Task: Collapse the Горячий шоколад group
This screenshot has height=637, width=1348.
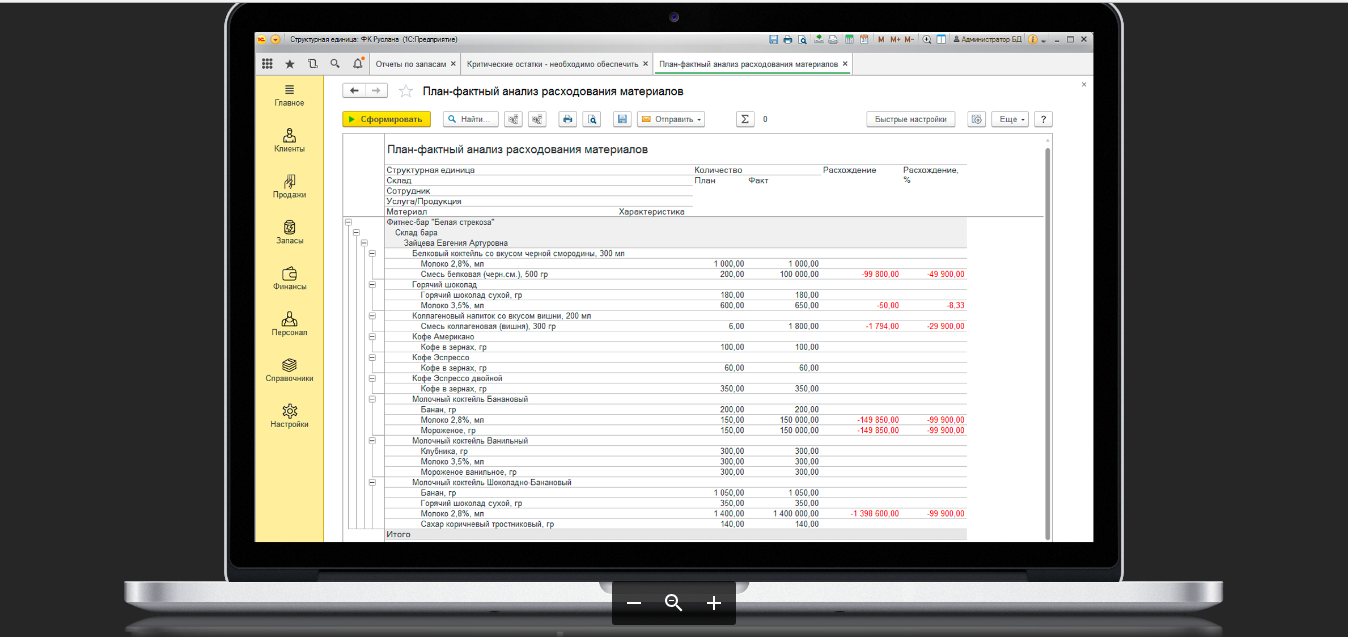Action: [372, 284]
